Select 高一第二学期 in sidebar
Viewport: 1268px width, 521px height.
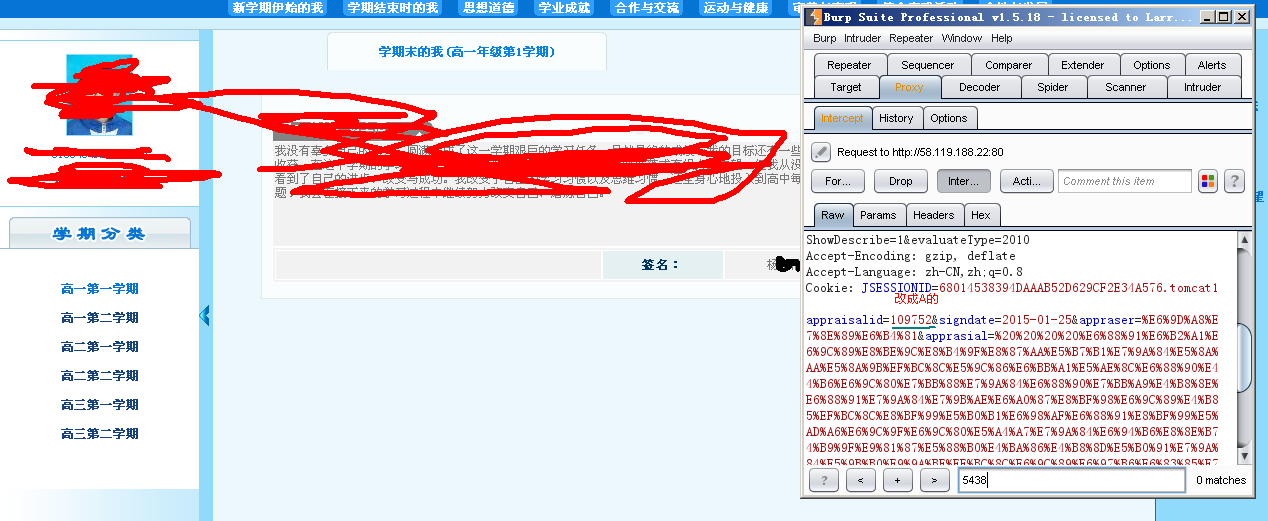coord(99,318)
